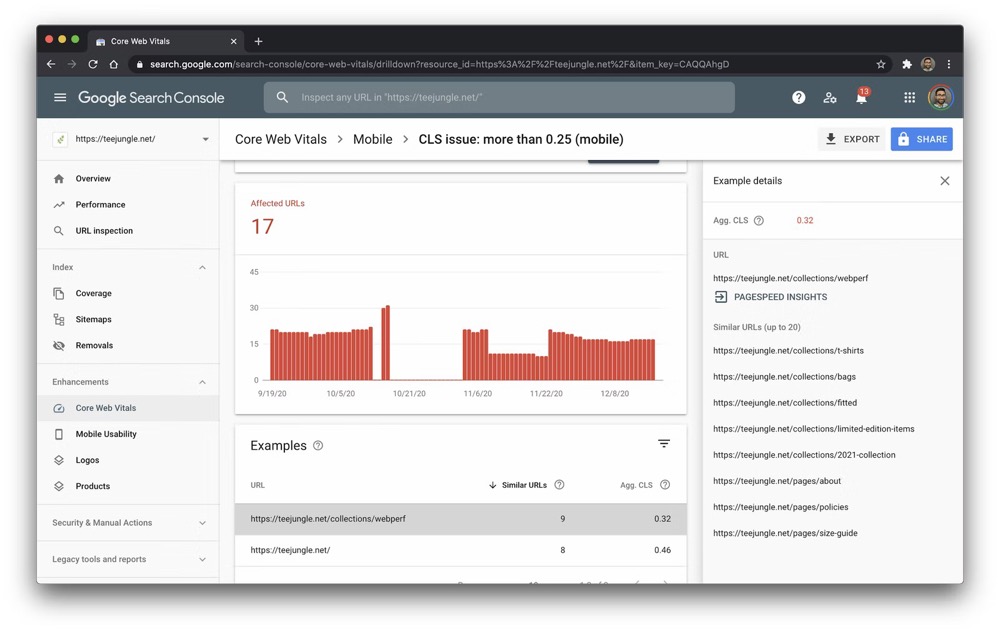Go back in browser history
This screenshot has height=632, width=1000.
point(51,64)
